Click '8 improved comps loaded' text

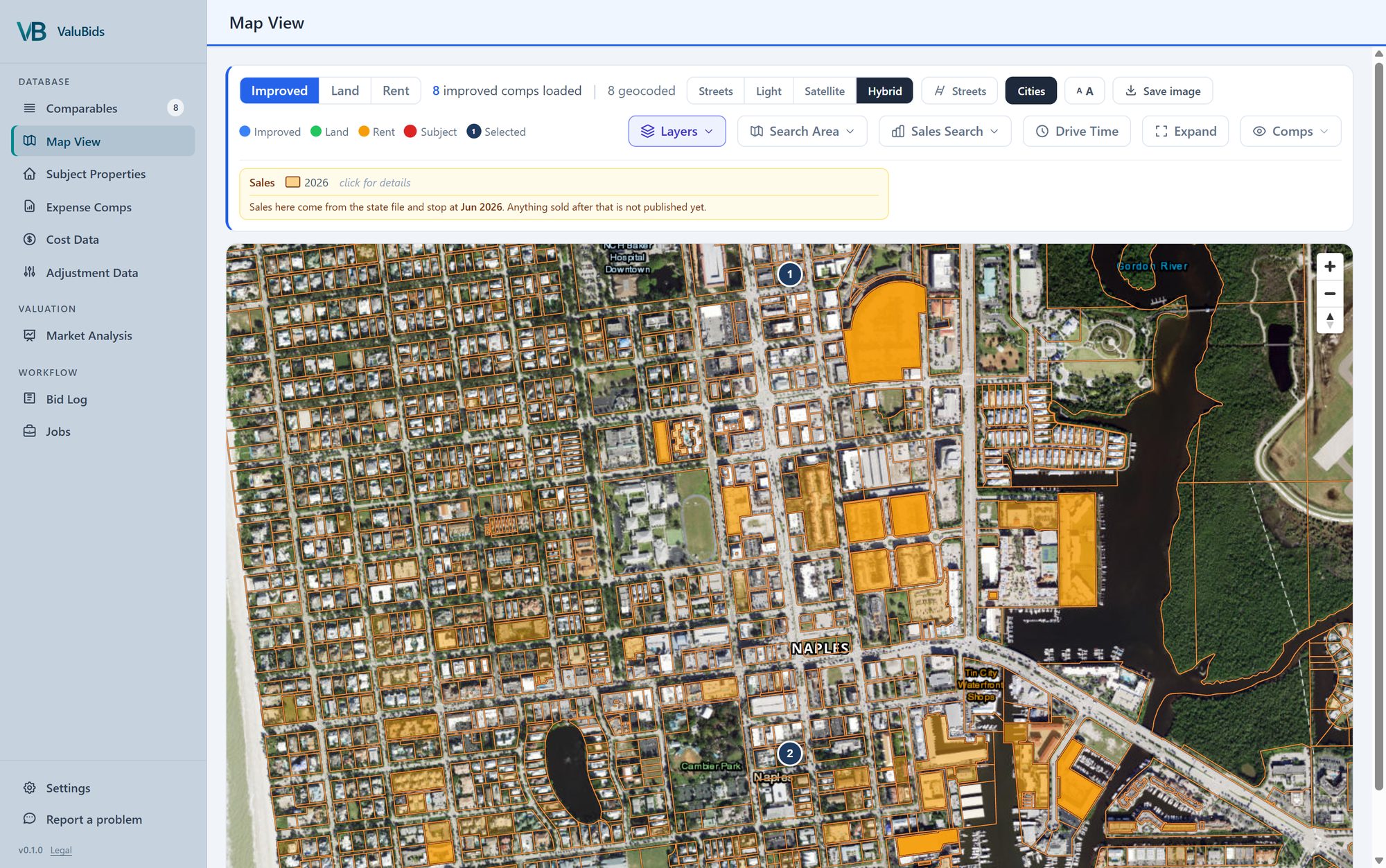point(507,91)
